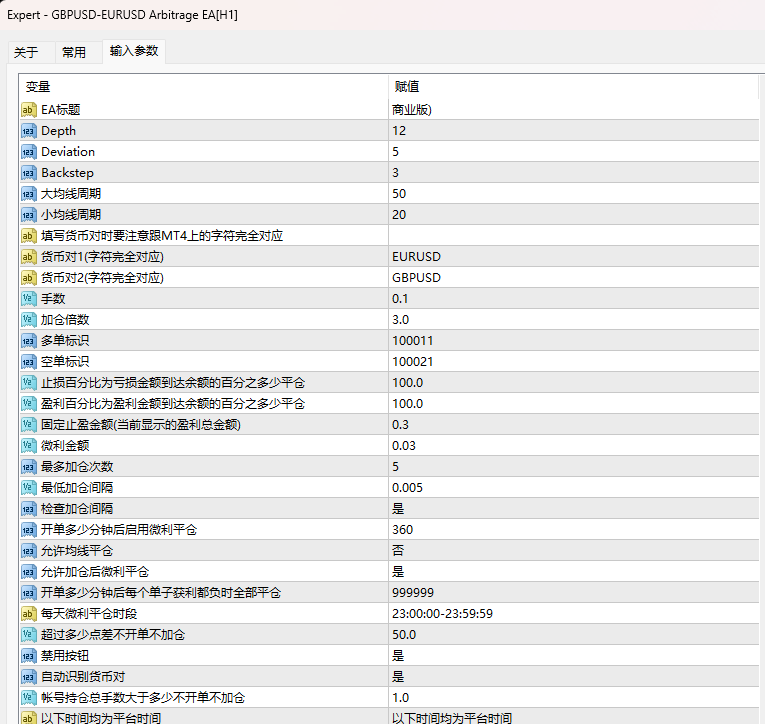
Task: Edit the 手数 value 0.1
Action: click(x=574, y=299)
